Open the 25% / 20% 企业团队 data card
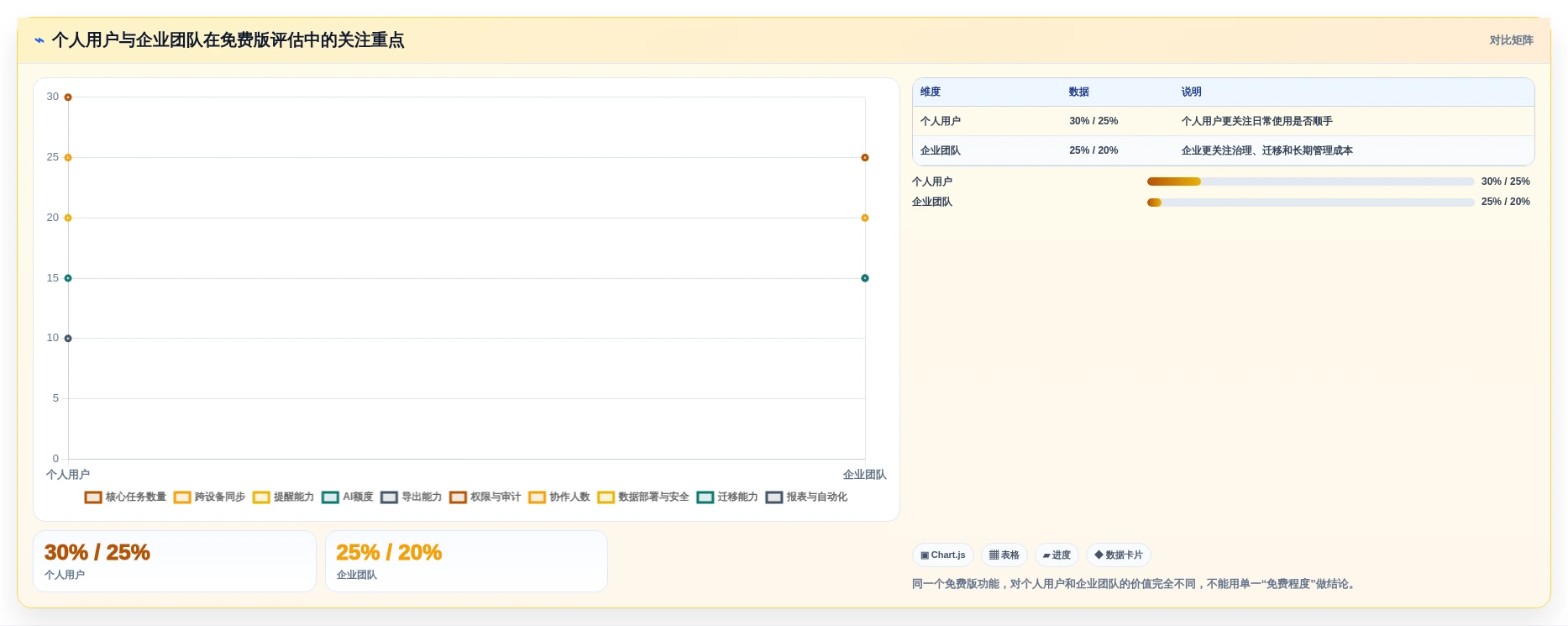The height and width of the screenshot is (626, 1568). pyautogui.click(x=466, y=561)
